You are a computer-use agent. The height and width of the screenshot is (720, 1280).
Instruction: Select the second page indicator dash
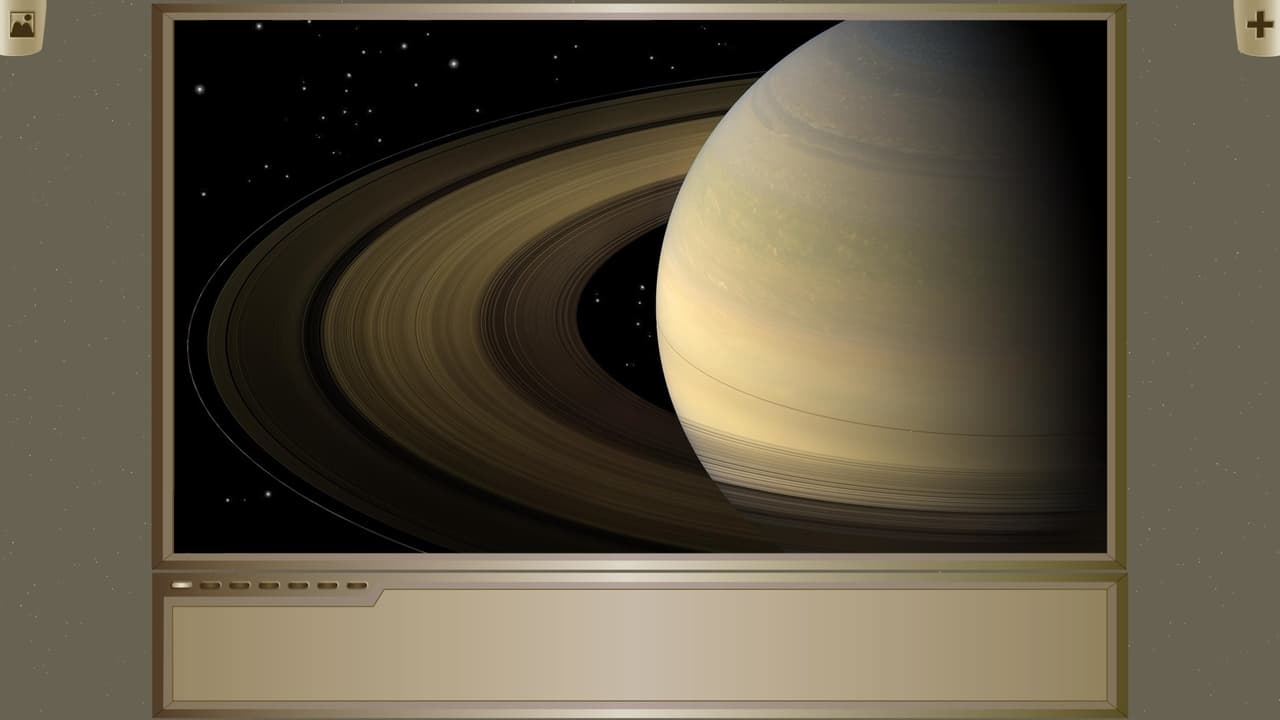tap(210, 585)
